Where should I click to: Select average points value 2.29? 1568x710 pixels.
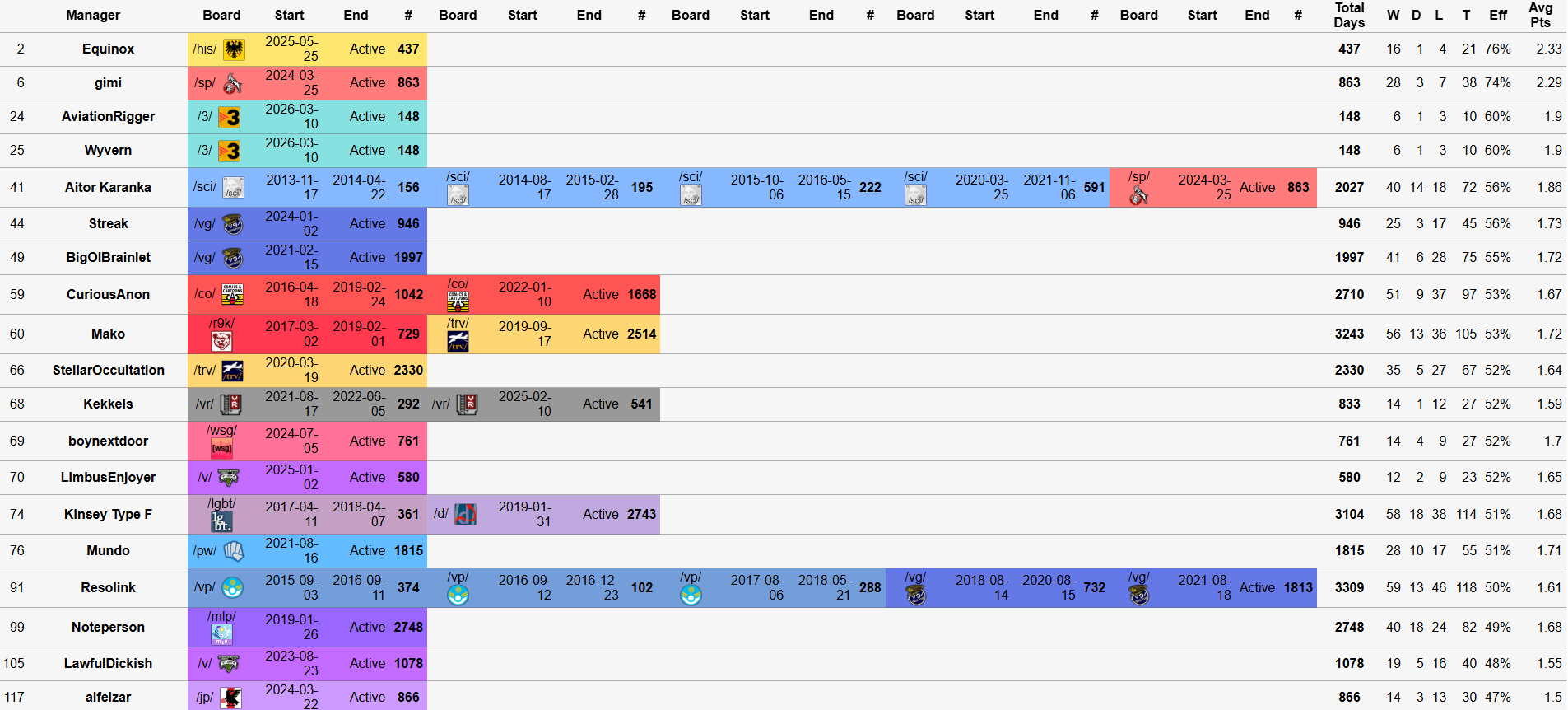tap(1549, 83)
